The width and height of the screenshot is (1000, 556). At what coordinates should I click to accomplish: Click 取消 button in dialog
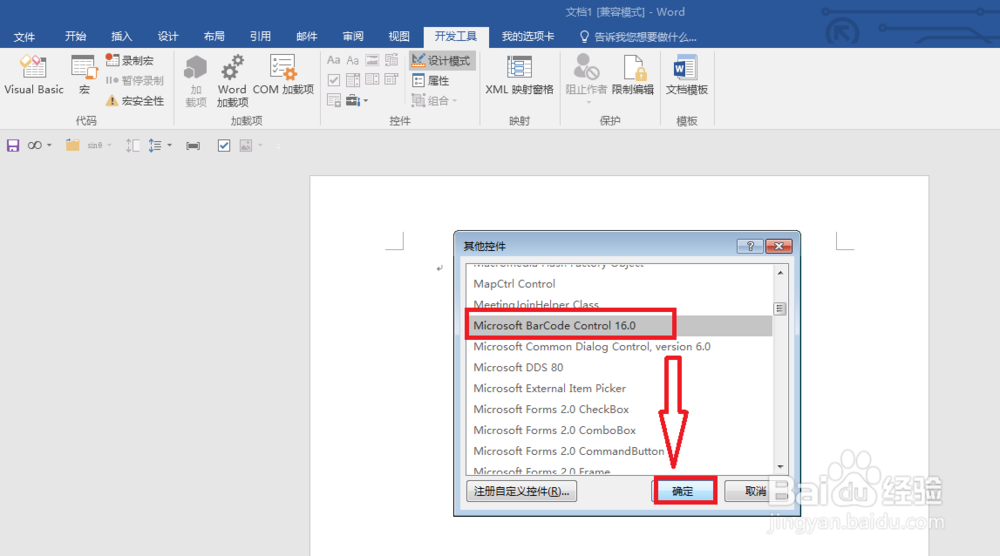click(755, 491)
